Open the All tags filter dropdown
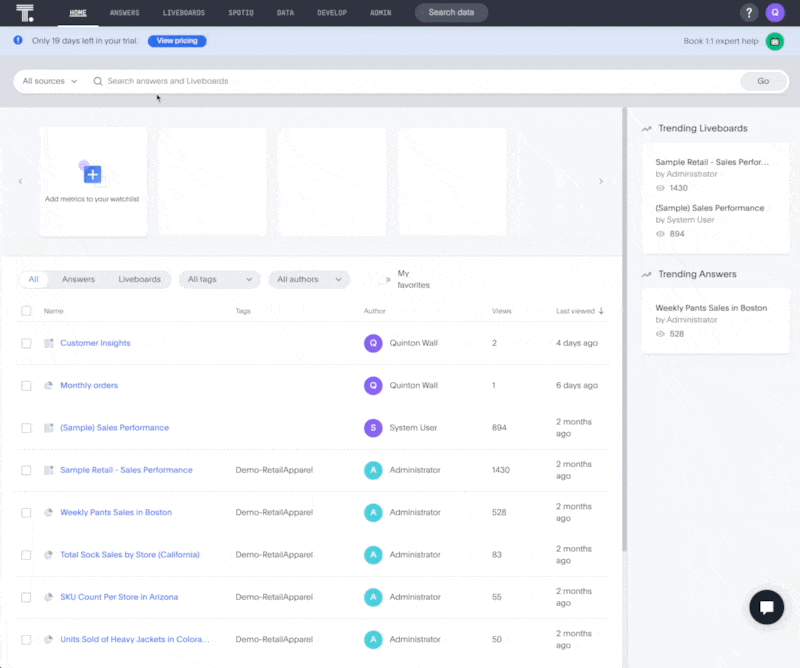800x668 pixels. (x=220, y=280)
